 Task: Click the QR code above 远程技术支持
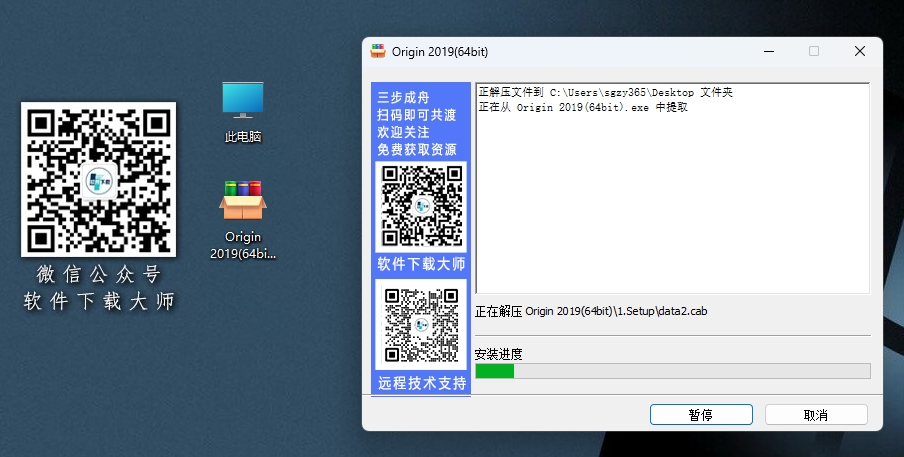(421, 325)
